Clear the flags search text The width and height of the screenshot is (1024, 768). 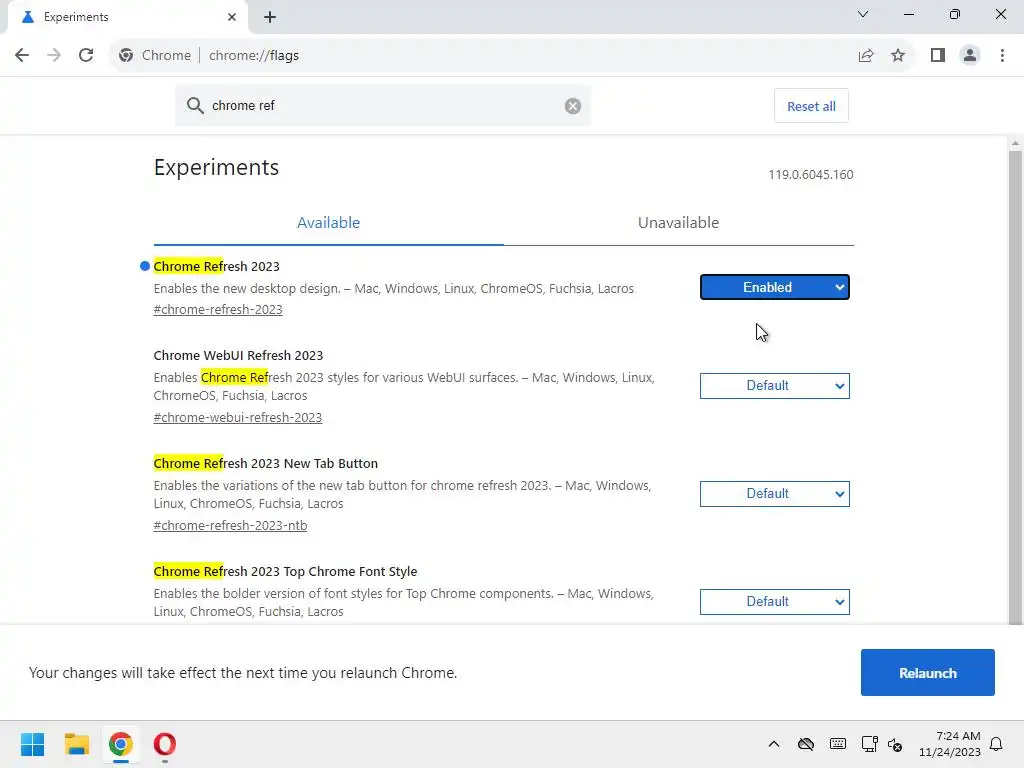tap(573, 106)
